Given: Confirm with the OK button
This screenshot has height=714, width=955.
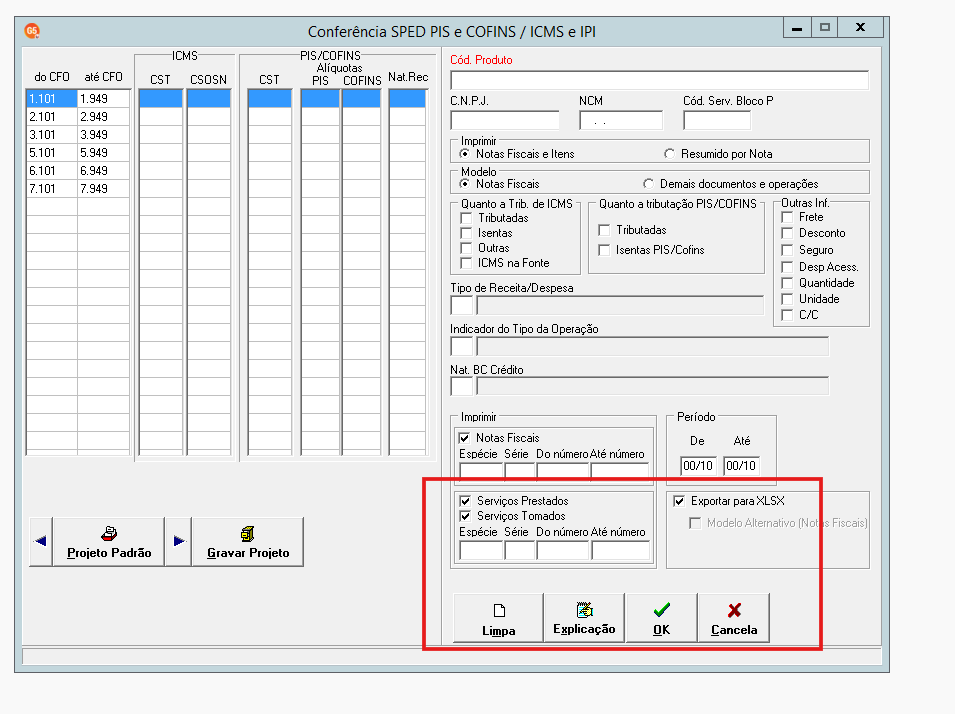Looking at the screenshot, I should pyautogui.click(x=661, y=618).
